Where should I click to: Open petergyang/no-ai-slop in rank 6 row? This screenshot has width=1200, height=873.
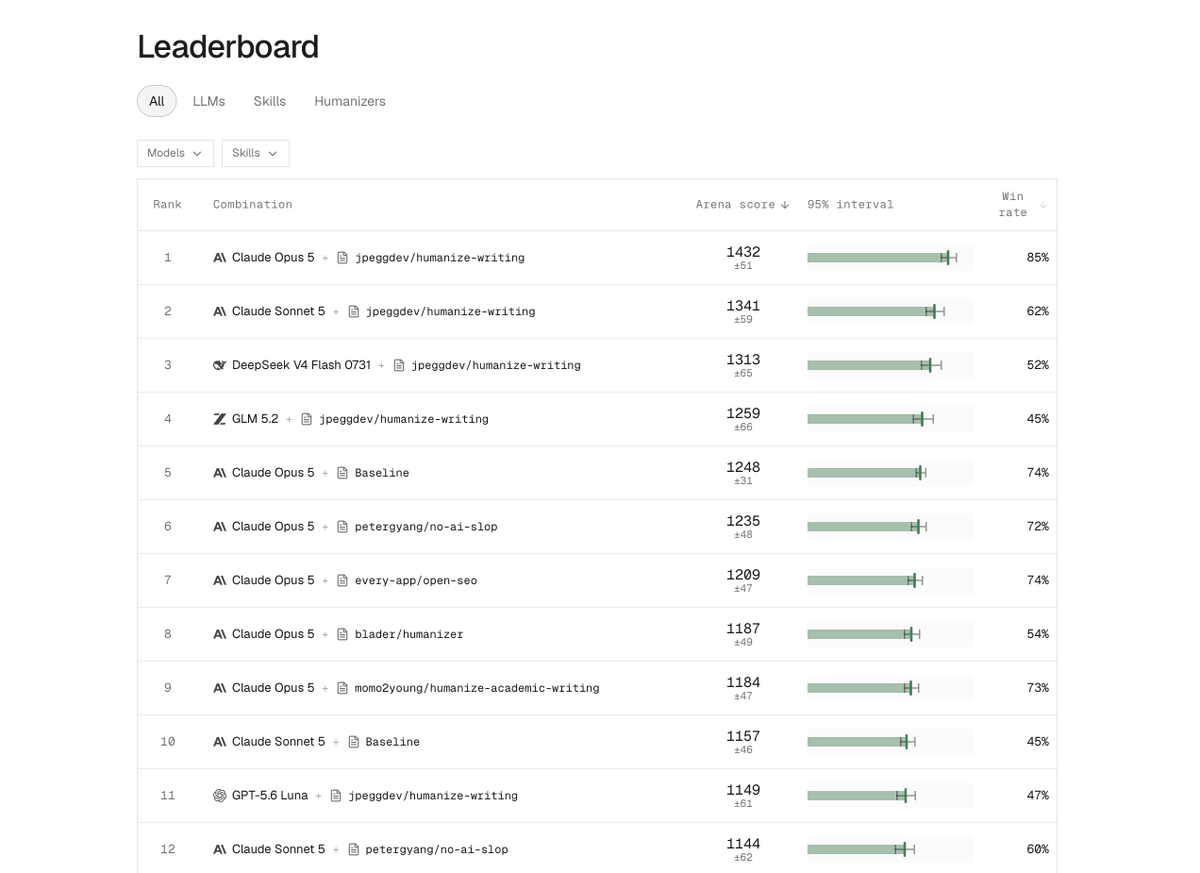tap(426, 527)
